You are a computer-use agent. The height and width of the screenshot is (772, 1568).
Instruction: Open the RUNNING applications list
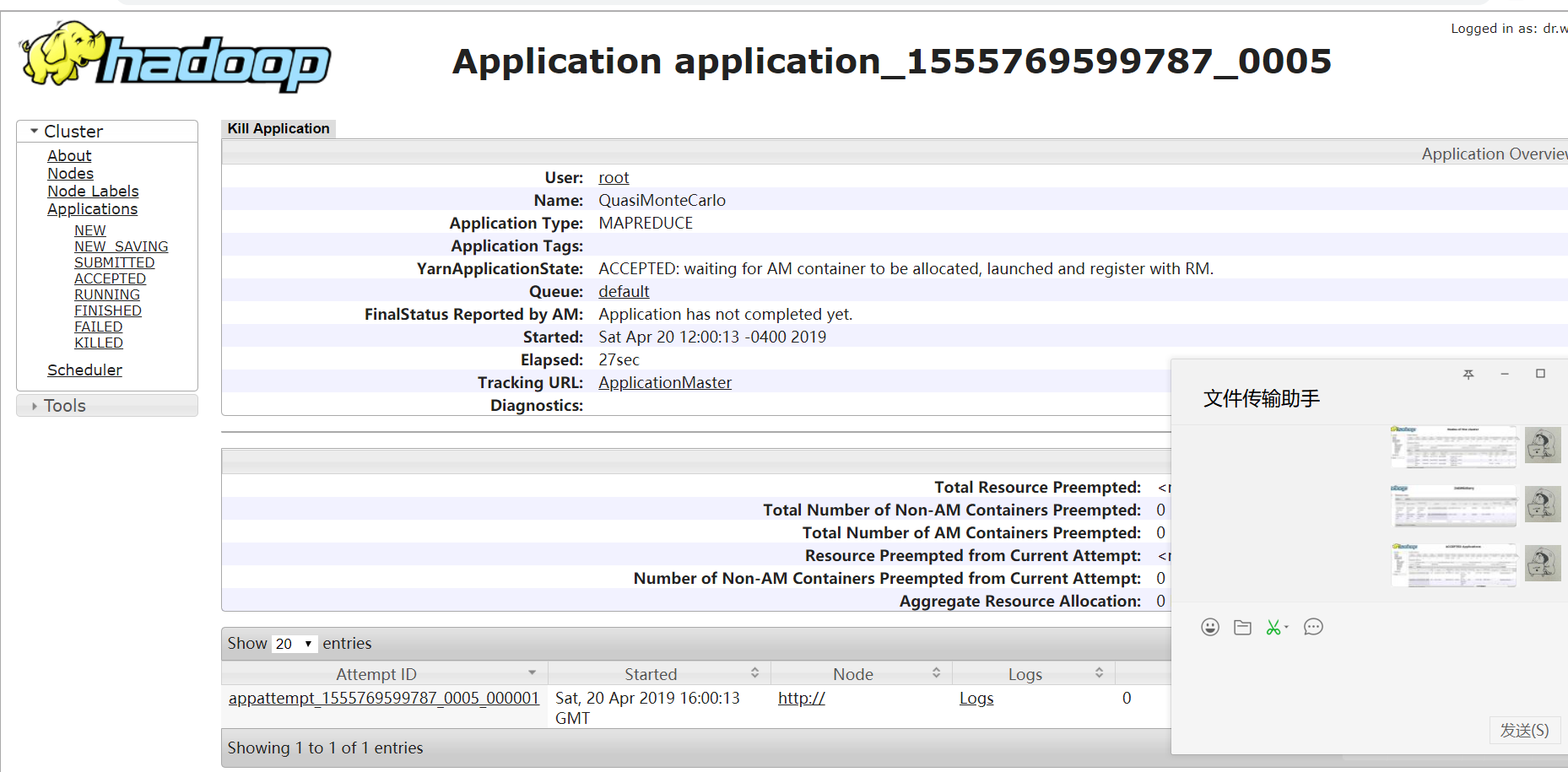[107, 294]
